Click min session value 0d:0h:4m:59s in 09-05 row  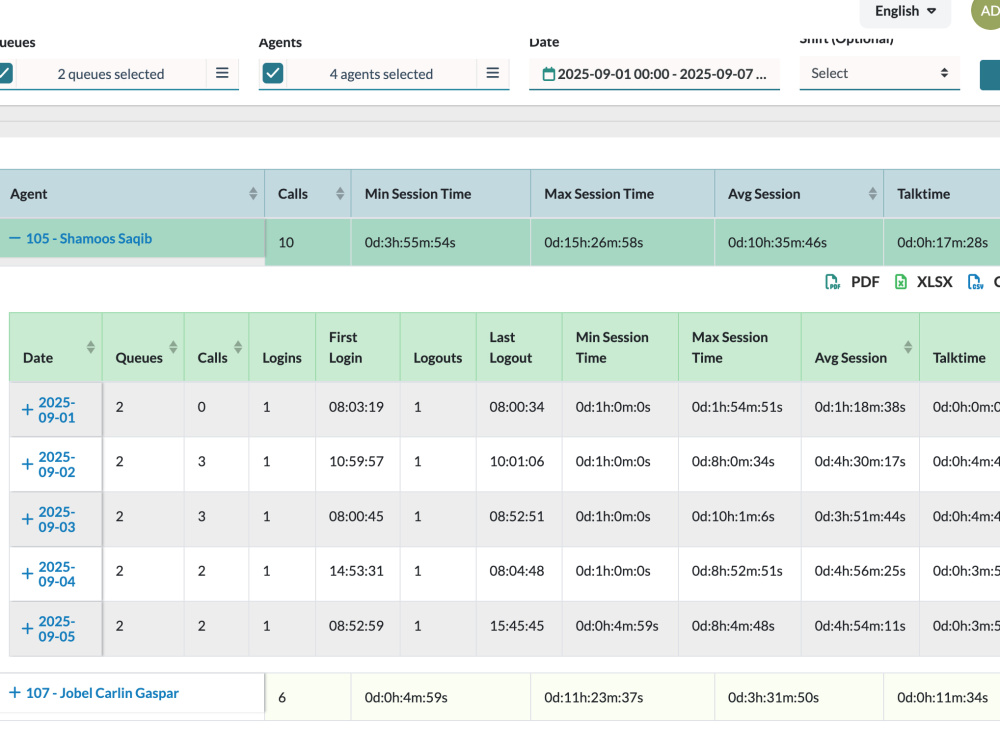point(617,626)
